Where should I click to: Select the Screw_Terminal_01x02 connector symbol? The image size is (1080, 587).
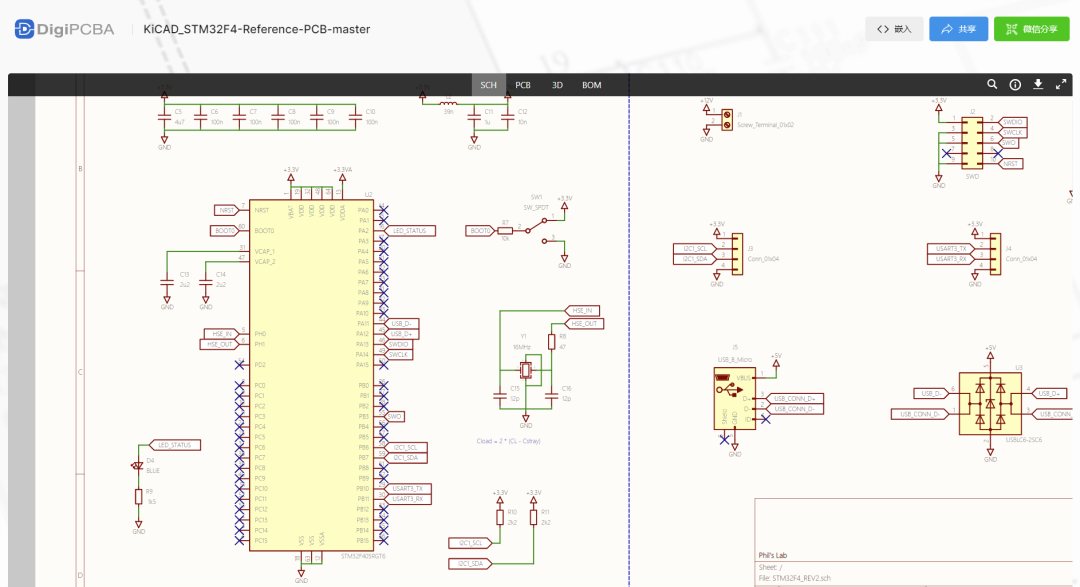727,120
